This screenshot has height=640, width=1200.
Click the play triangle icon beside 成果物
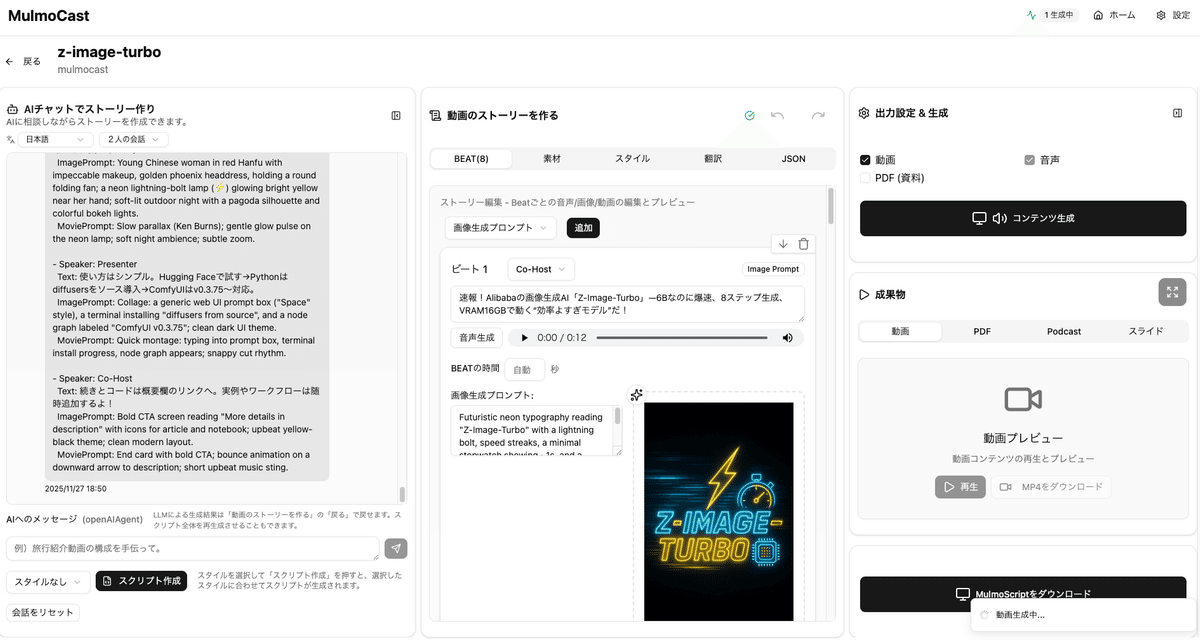coord(864,295)
